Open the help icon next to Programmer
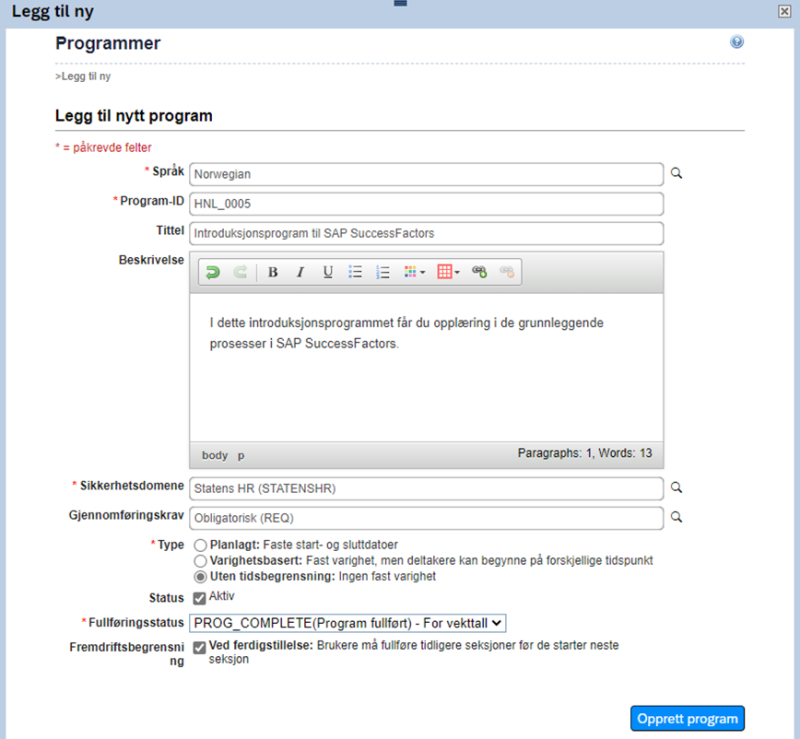 point(737,42)
